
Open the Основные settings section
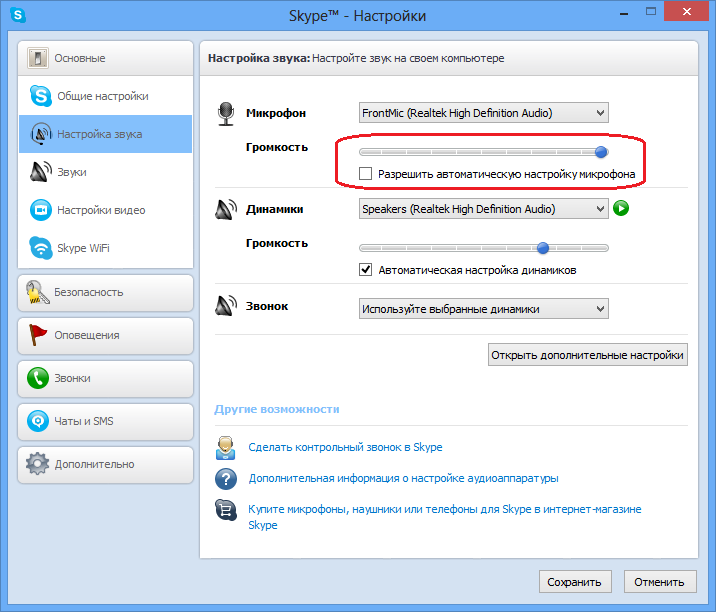[105, 58]
